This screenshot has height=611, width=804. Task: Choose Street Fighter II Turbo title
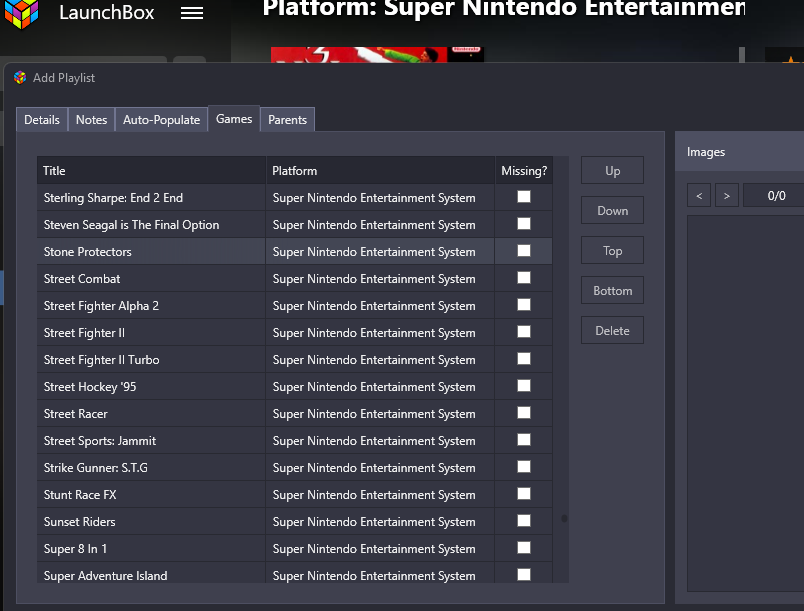102,360
